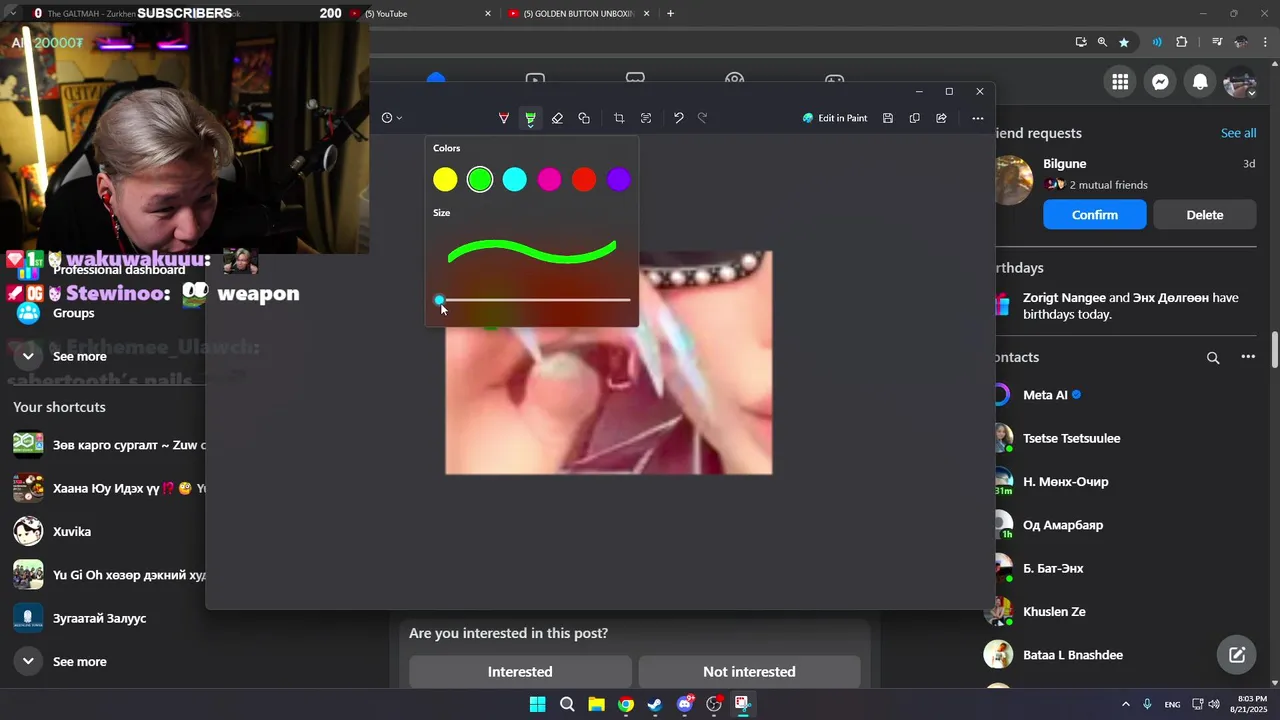Click the captured screenshot image
This screenshot has width=1280, height=720.
608,400
